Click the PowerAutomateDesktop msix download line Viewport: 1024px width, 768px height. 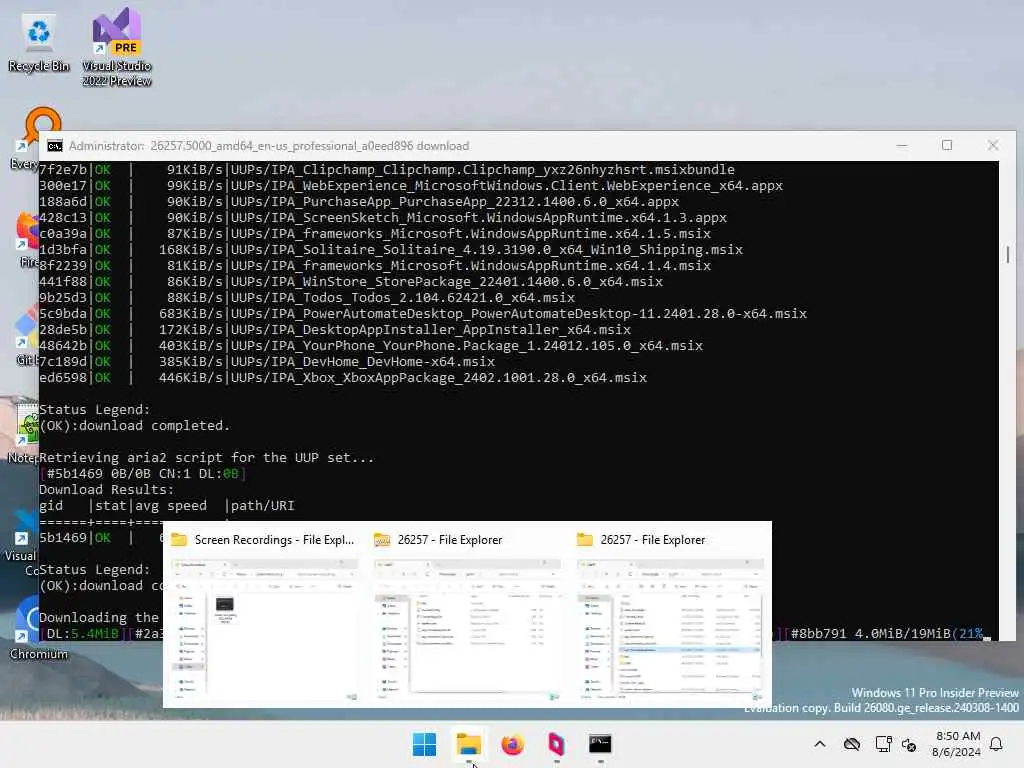point(423,314)
